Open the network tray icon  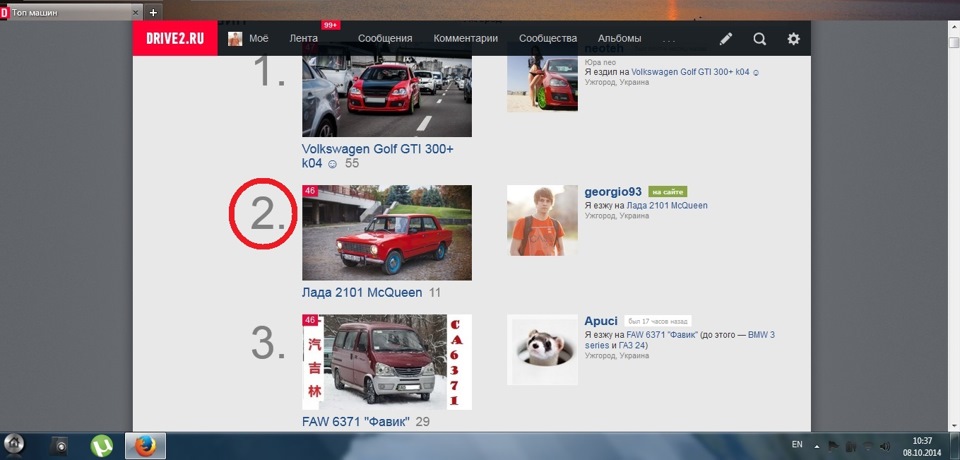[x=868, y=447]
